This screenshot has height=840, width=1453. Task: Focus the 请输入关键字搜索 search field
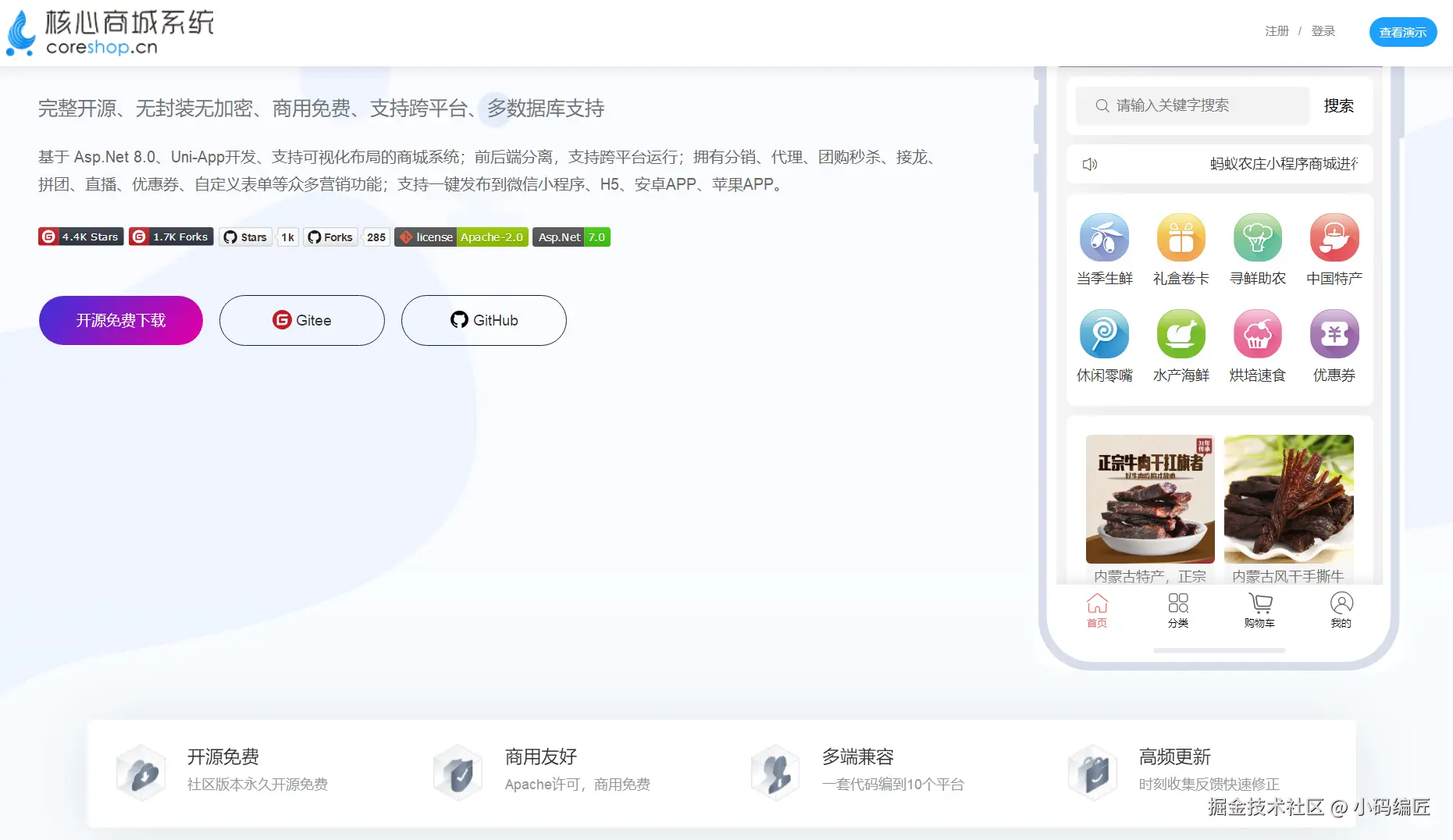click(x=1192, y=105)
